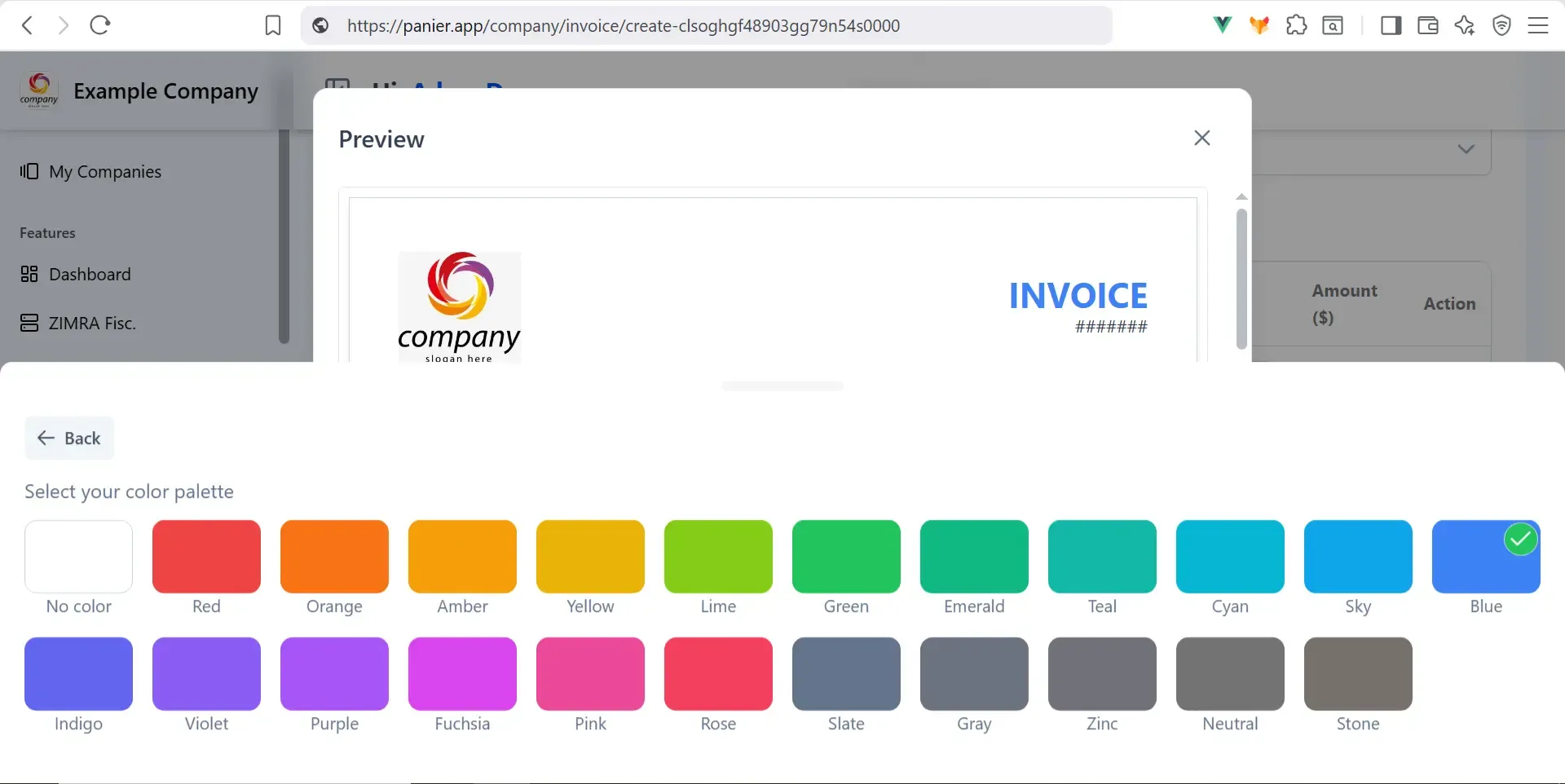Open the browser hamburger menu
The image size is (1565, 784).
point(1538,25)
